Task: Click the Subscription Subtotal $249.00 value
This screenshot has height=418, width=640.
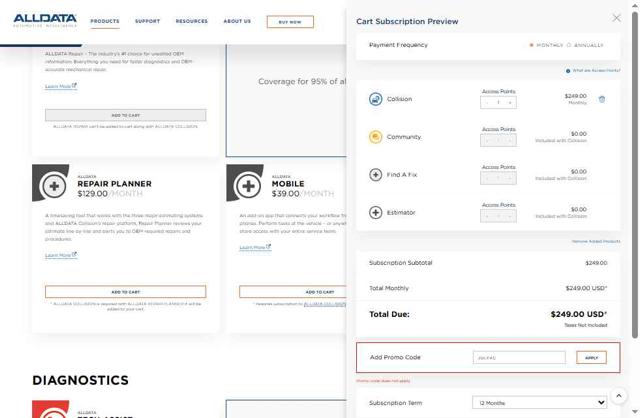Action: click(x=596, y=263)
